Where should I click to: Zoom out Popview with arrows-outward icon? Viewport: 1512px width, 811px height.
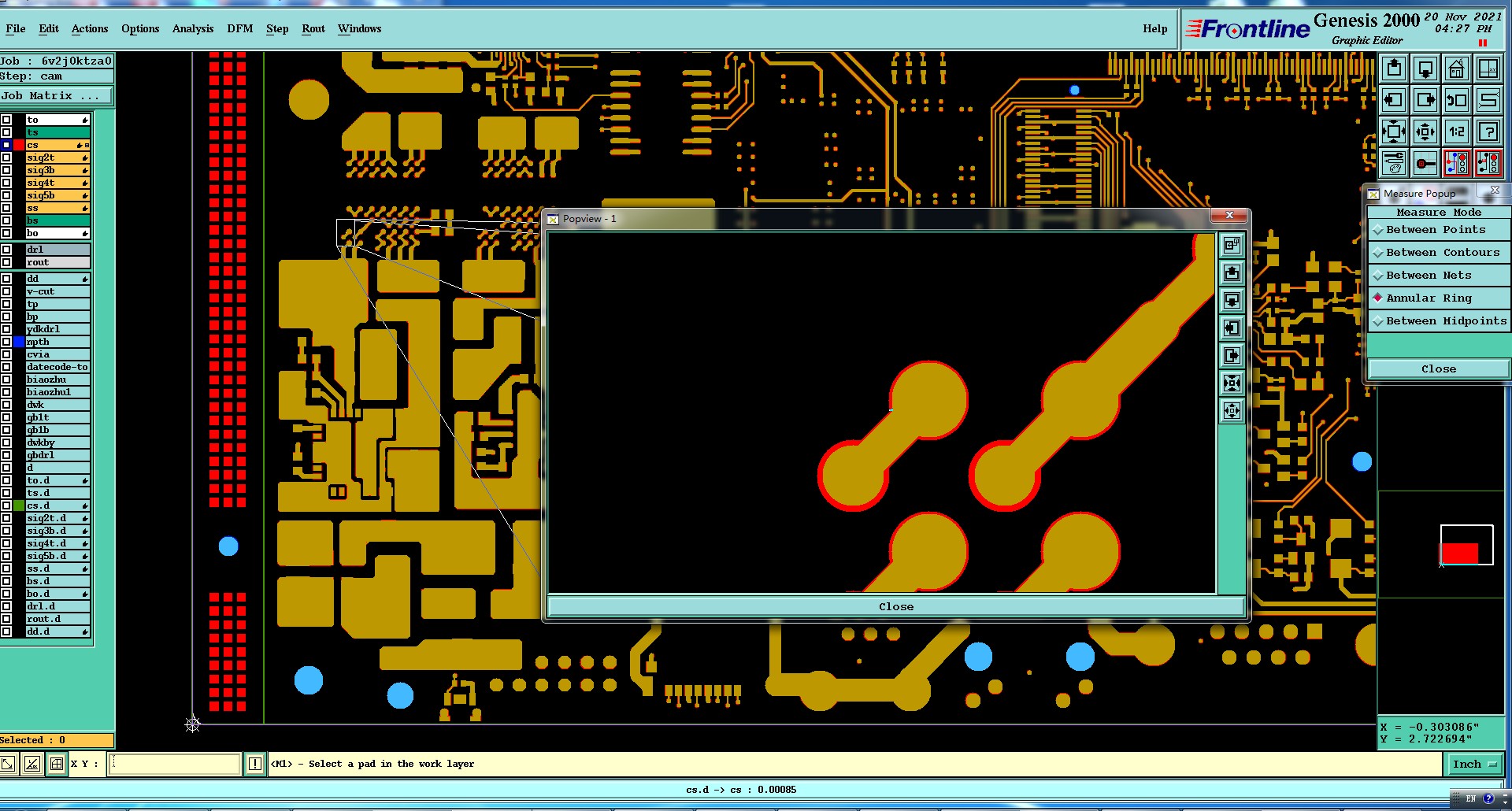tap(1232, 411)
